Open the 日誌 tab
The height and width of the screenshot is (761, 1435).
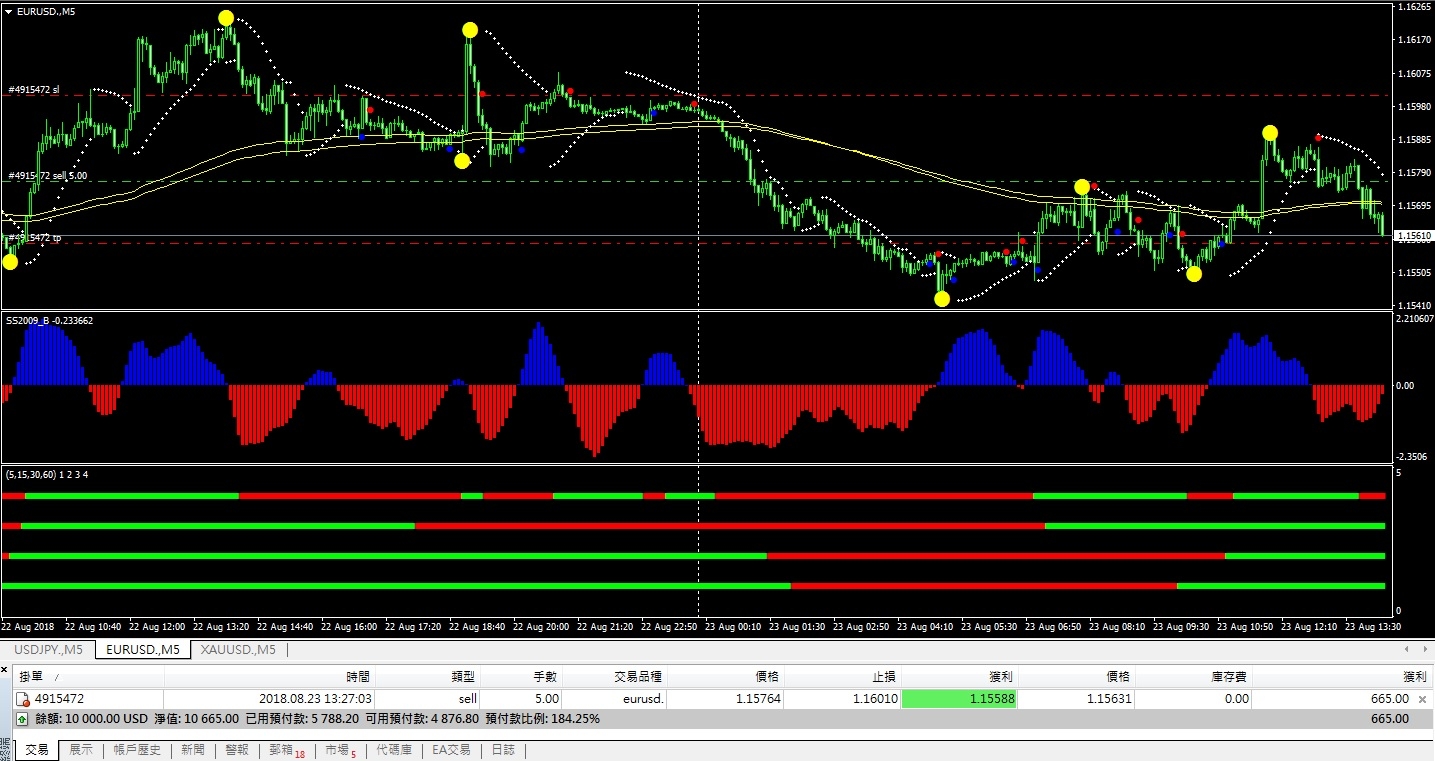[503, 749]
